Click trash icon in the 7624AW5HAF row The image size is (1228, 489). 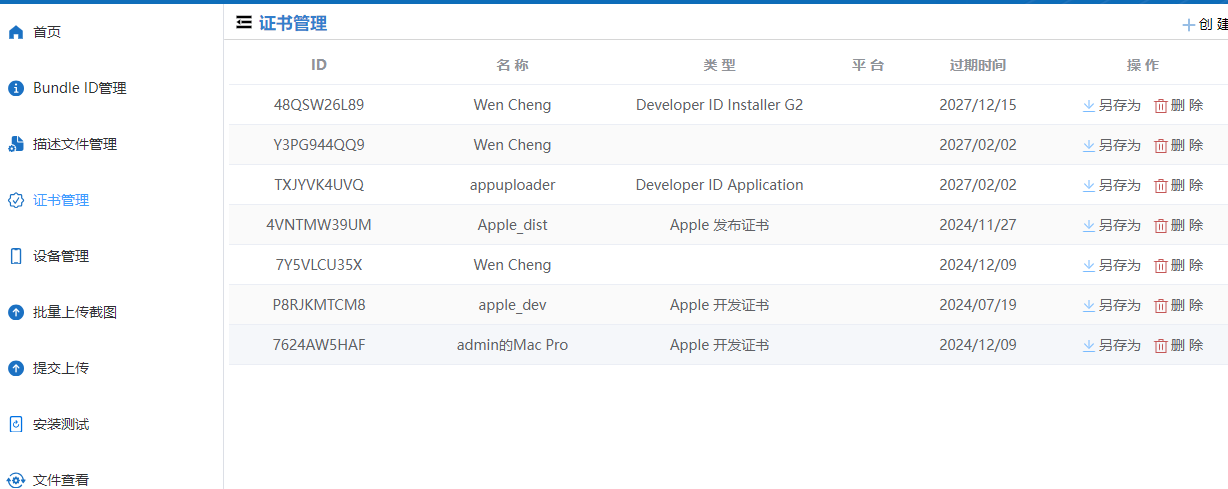(1161, 345)
